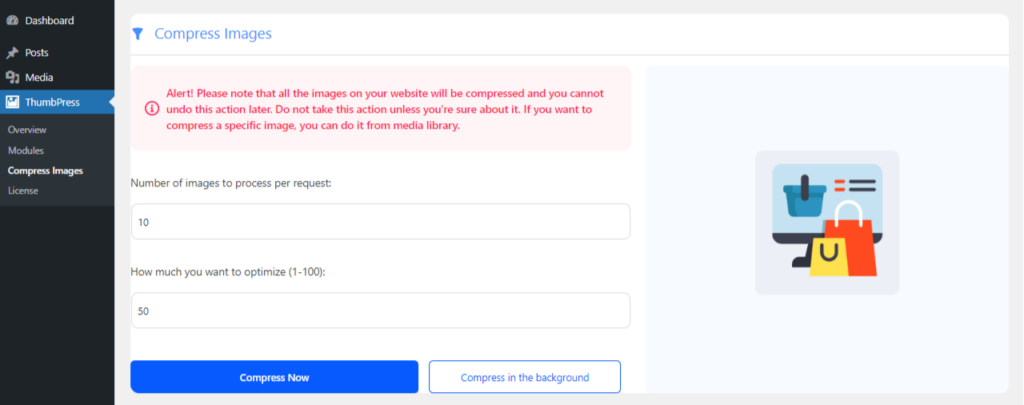Focus the optimize amount field showing 50

380,310
